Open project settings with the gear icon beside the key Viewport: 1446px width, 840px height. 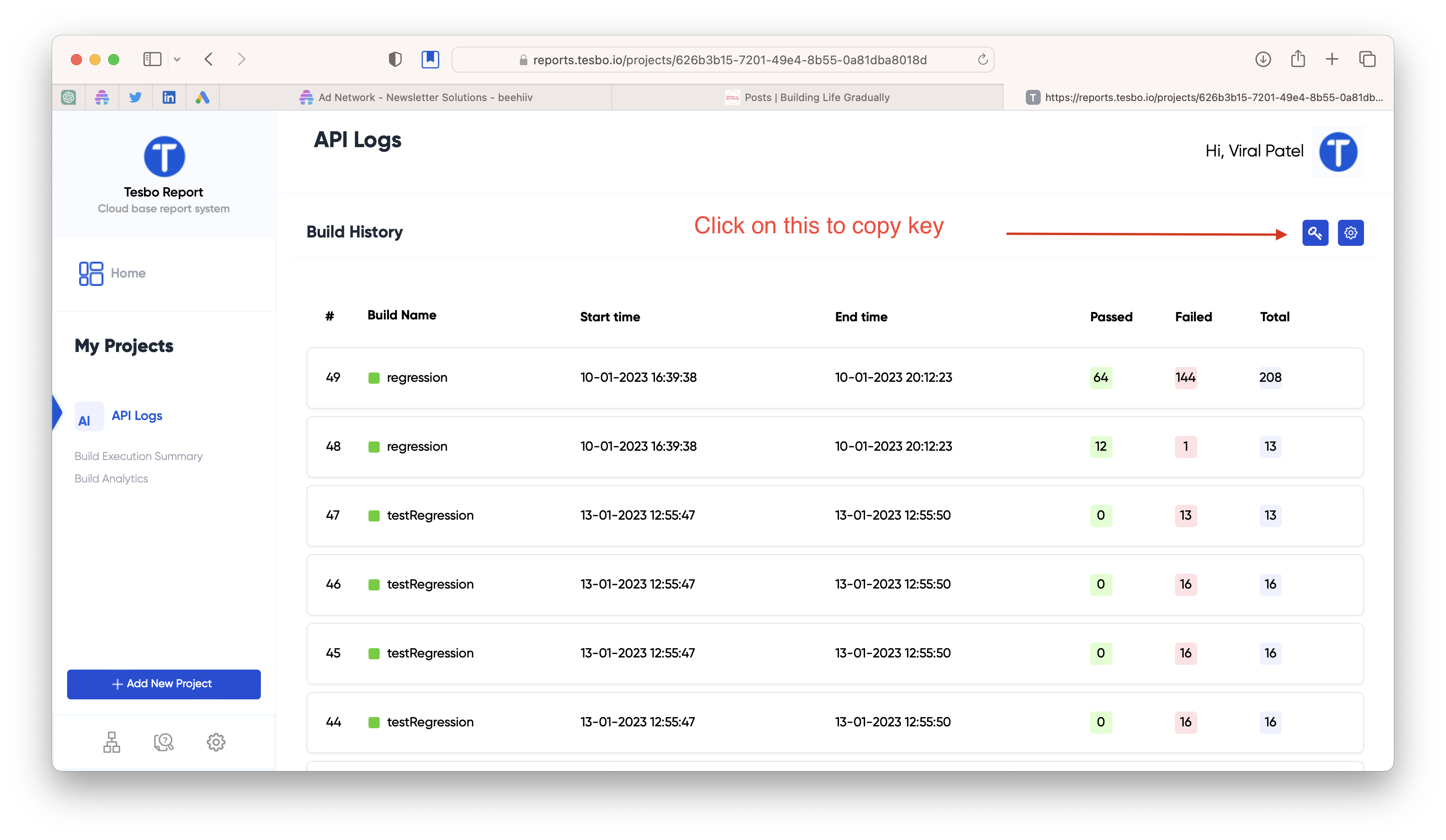(1350, 233)
